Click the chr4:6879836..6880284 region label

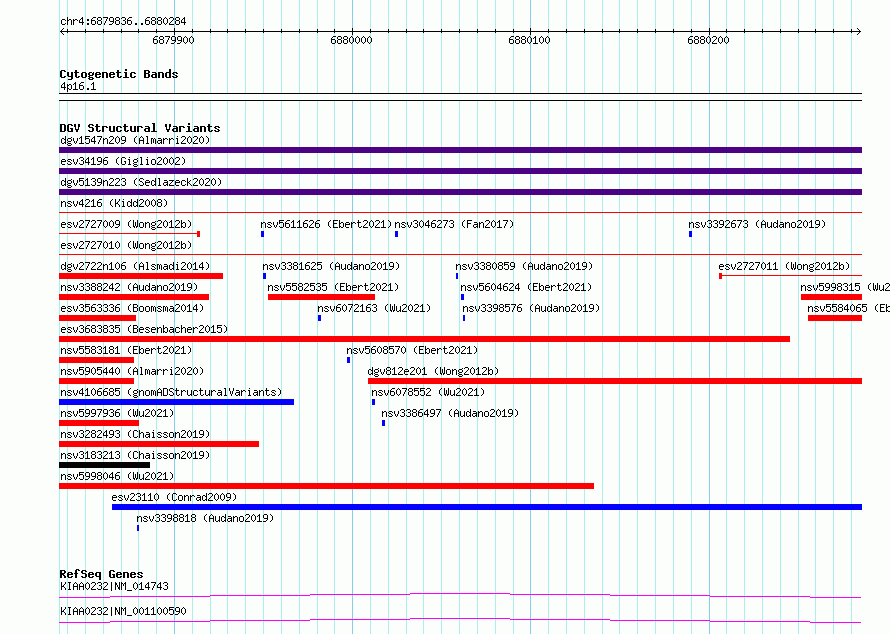click(x=123, y=21)
